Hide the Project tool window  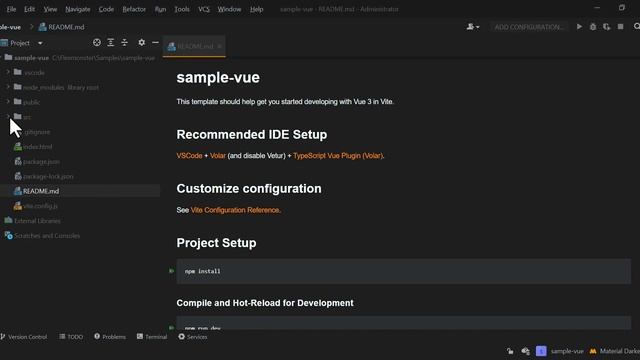155,42
